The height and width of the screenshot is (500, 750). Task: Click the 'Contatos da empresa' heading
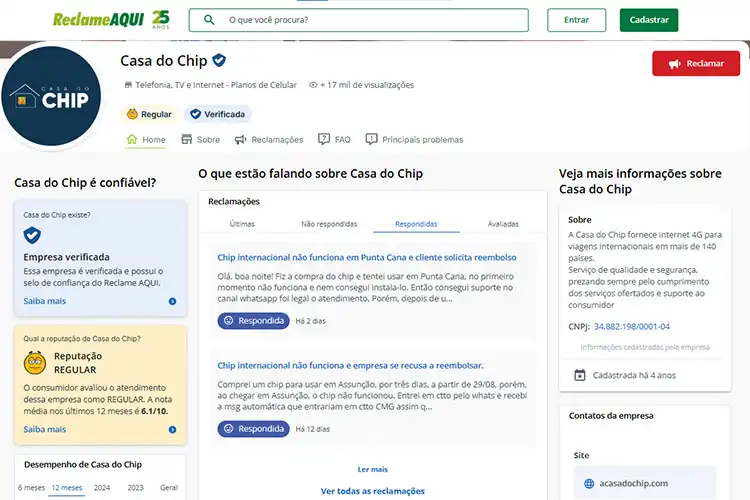[611, 416]
